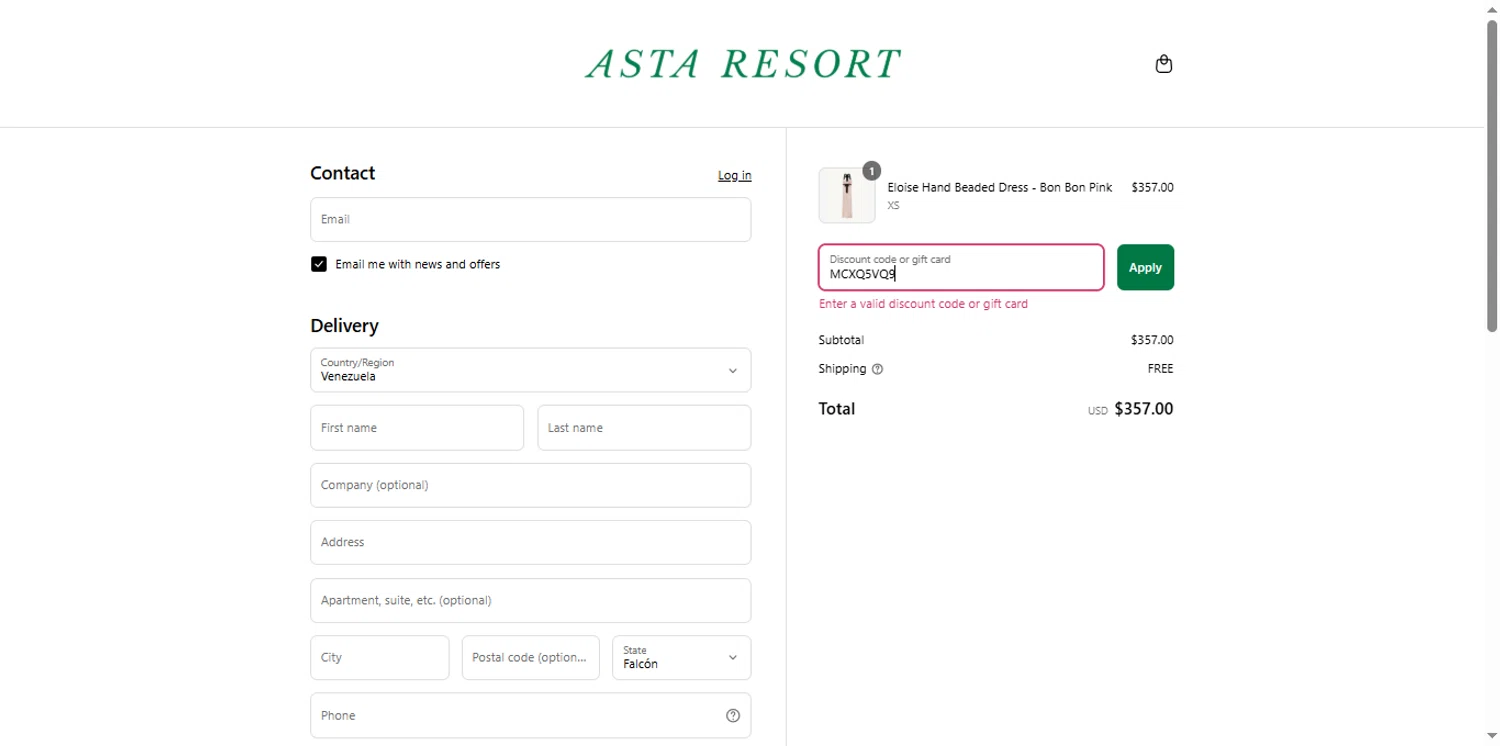
Task: Click the FREE shipping value
Action: (x=1160, y=369)
